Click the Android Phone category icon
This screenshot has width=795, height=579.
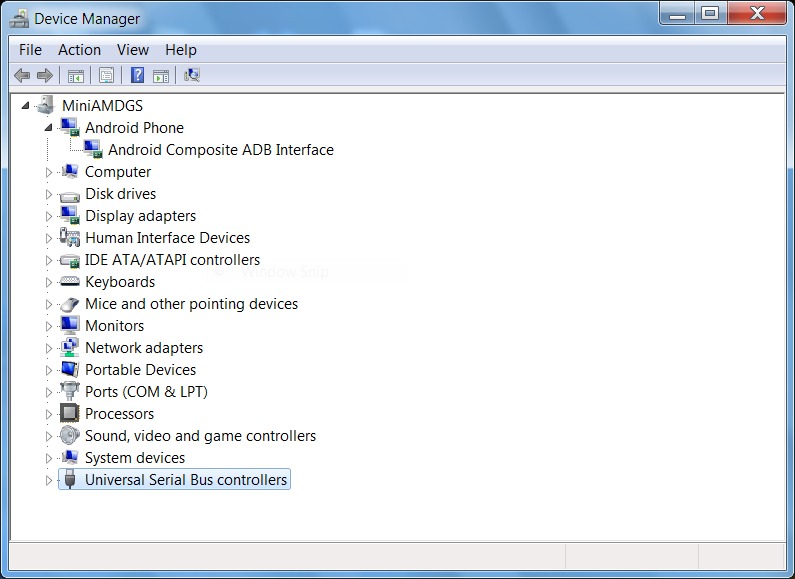[70, 127]
